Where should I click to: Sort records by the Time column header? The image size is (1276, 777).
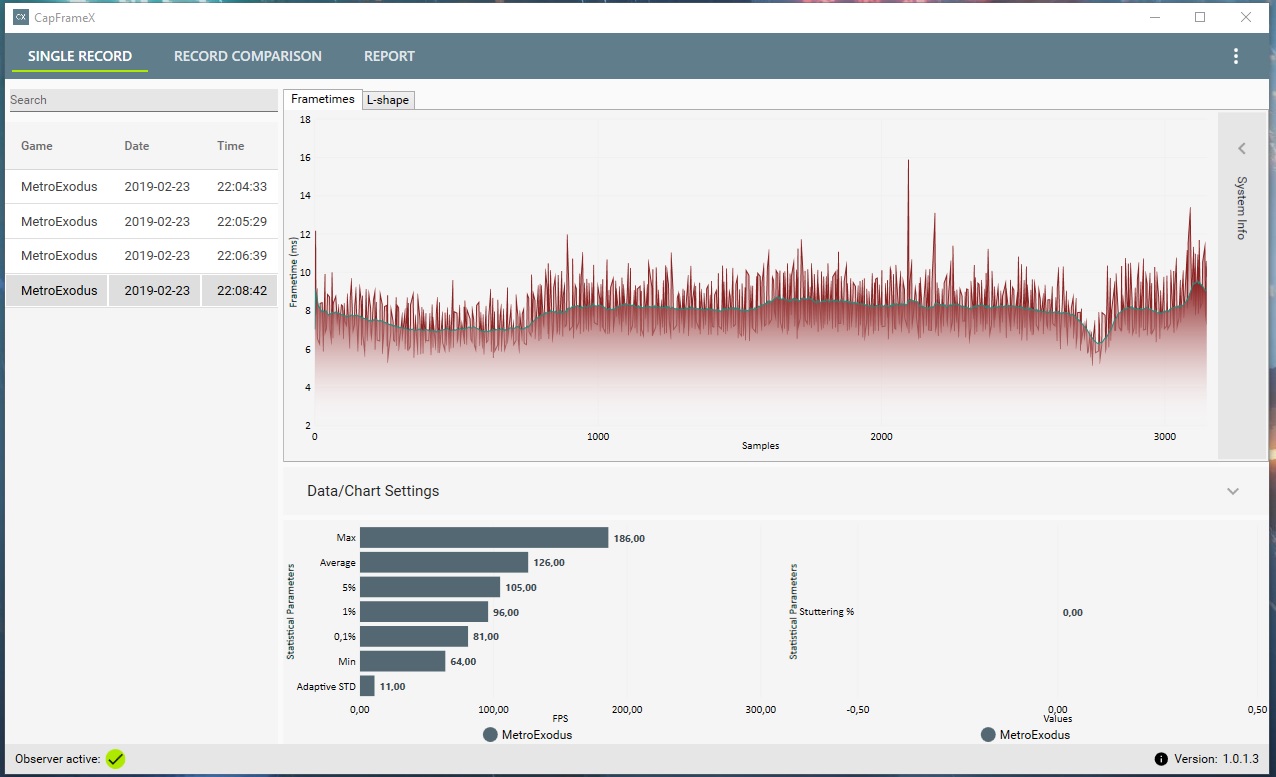click(231, 146)
